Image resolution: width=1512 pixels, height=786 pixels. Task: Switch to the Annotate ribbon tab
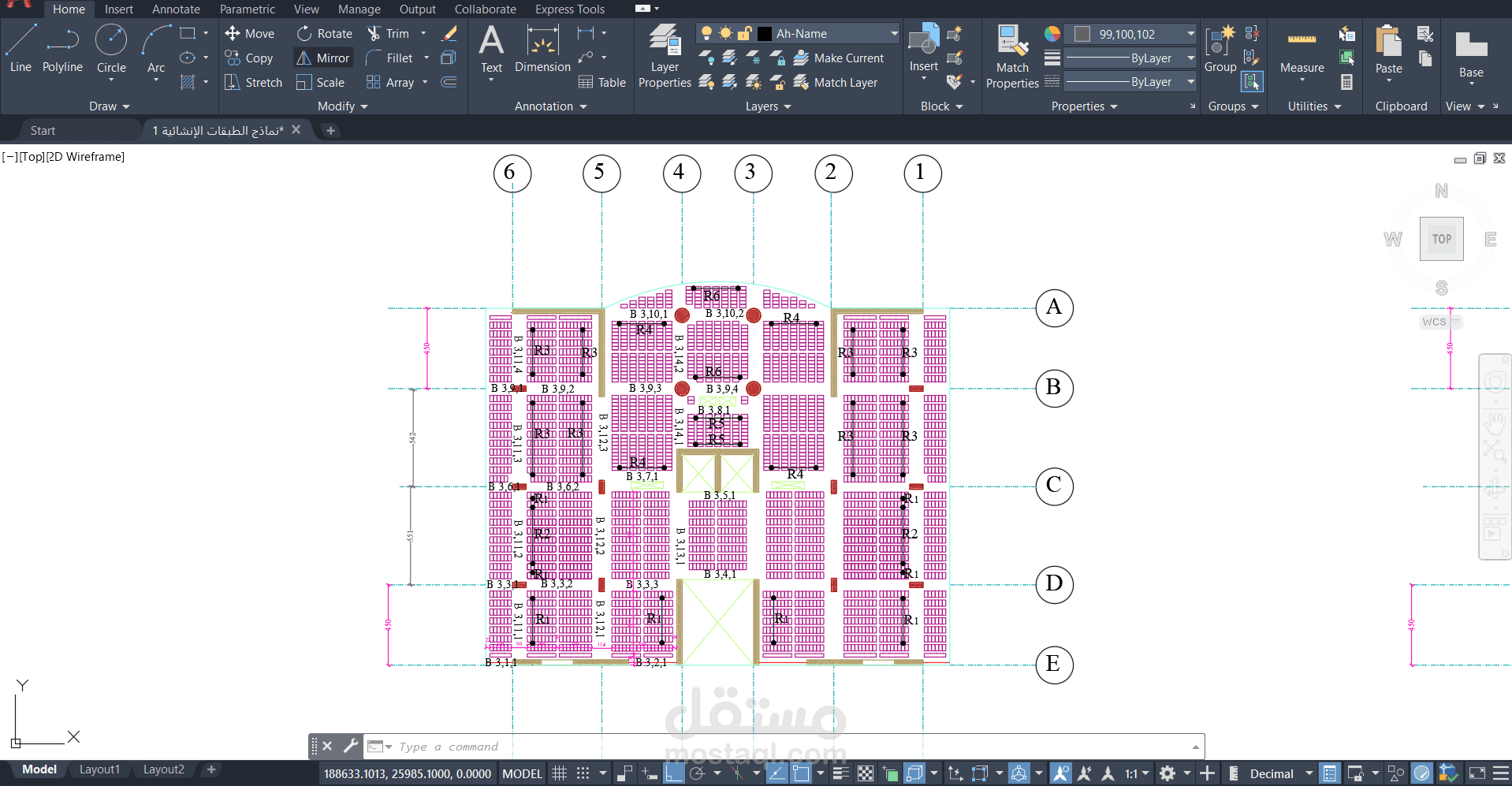point(175,9)
